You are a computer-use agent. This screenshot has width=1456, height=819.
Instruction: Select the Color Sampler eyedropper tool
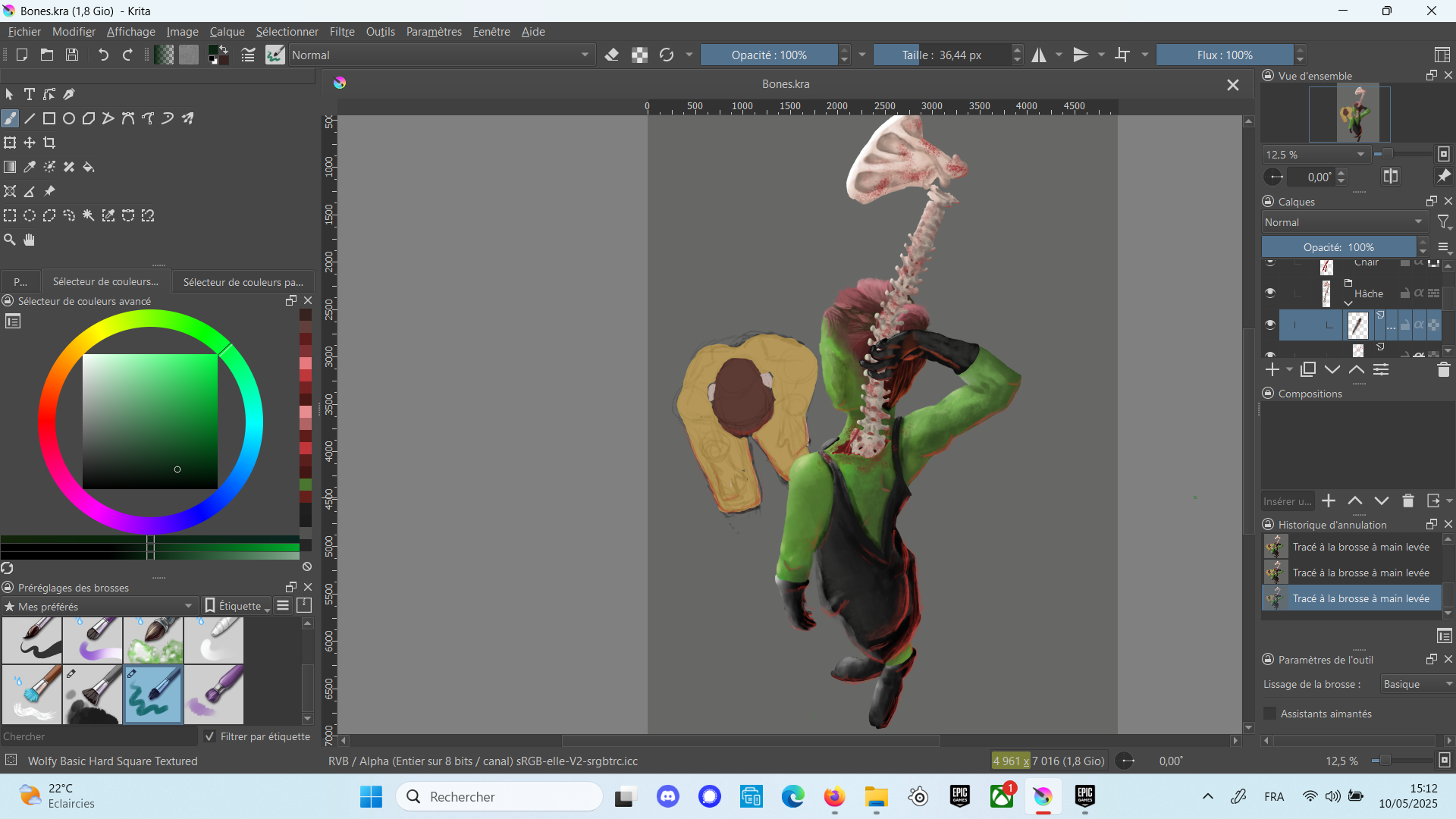[x=30, y=167]
